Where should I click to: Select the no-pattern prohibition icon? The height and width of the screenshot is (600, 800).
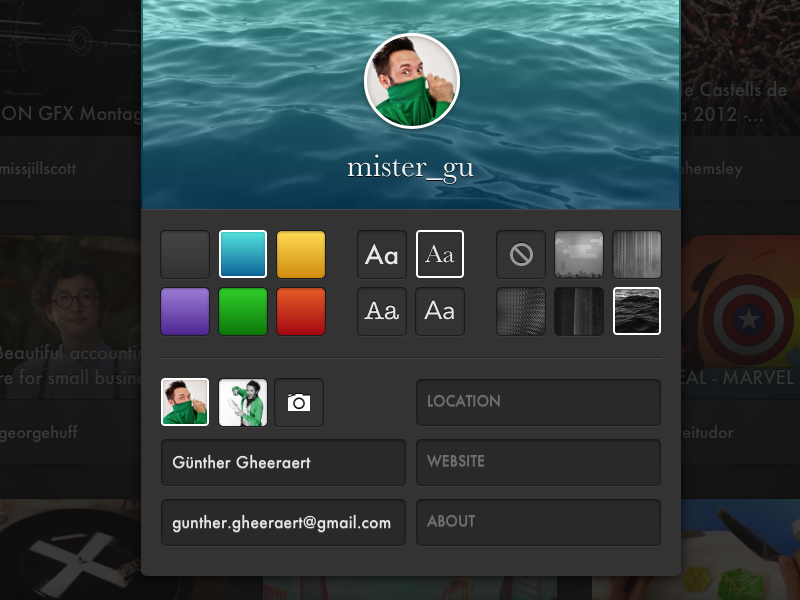[520, 254]
